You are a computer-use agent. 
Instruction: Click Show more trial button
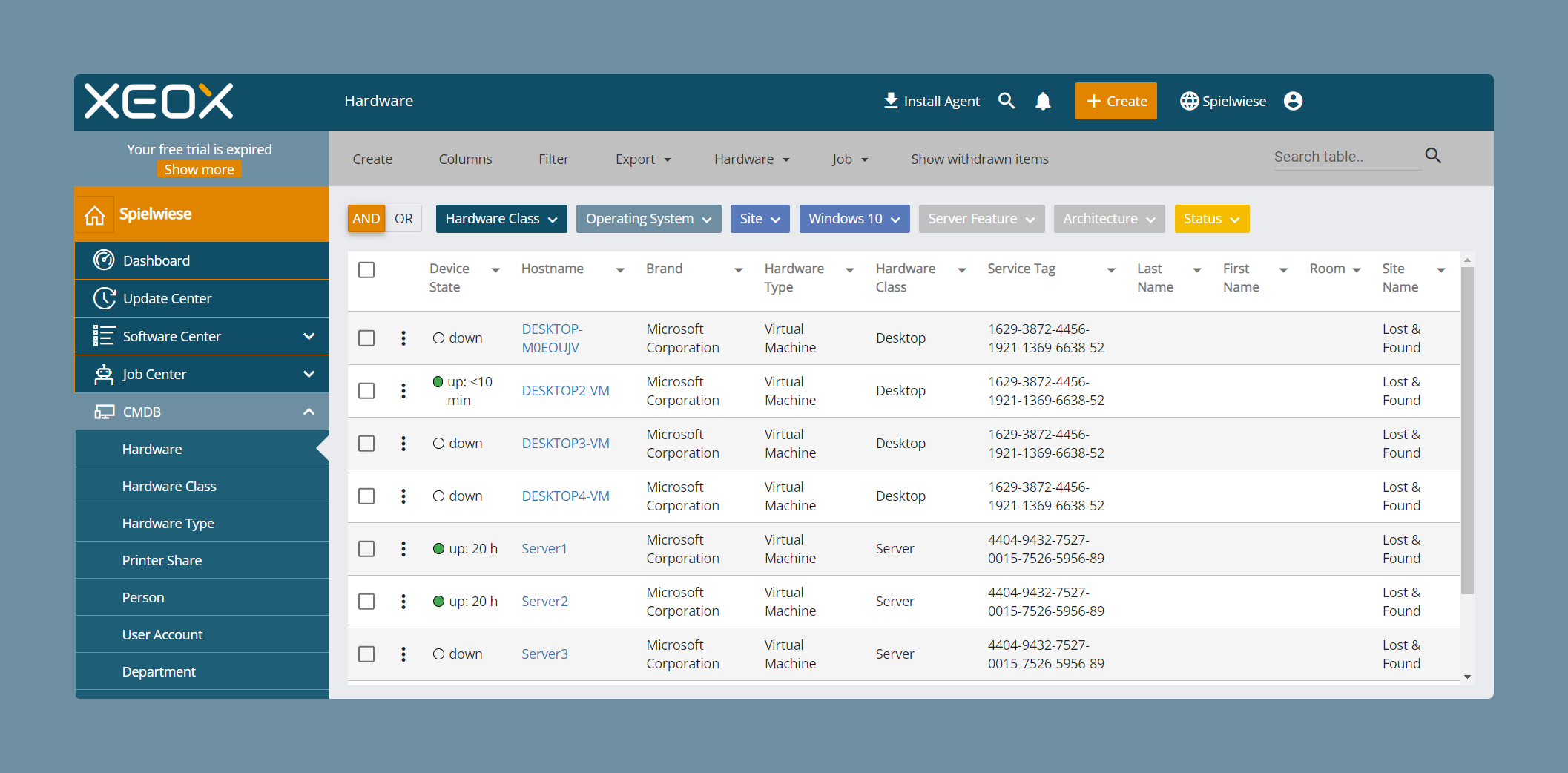click(x=199, y=170)
